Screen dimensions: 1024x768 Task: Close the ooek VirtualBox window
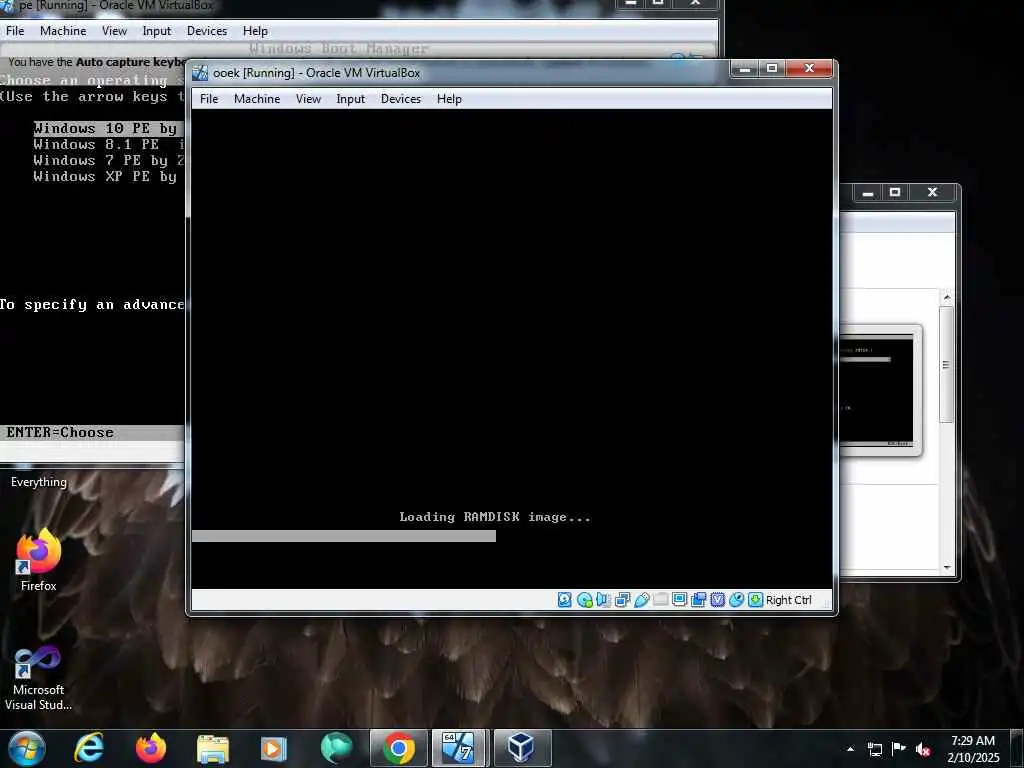click(809, 68)
